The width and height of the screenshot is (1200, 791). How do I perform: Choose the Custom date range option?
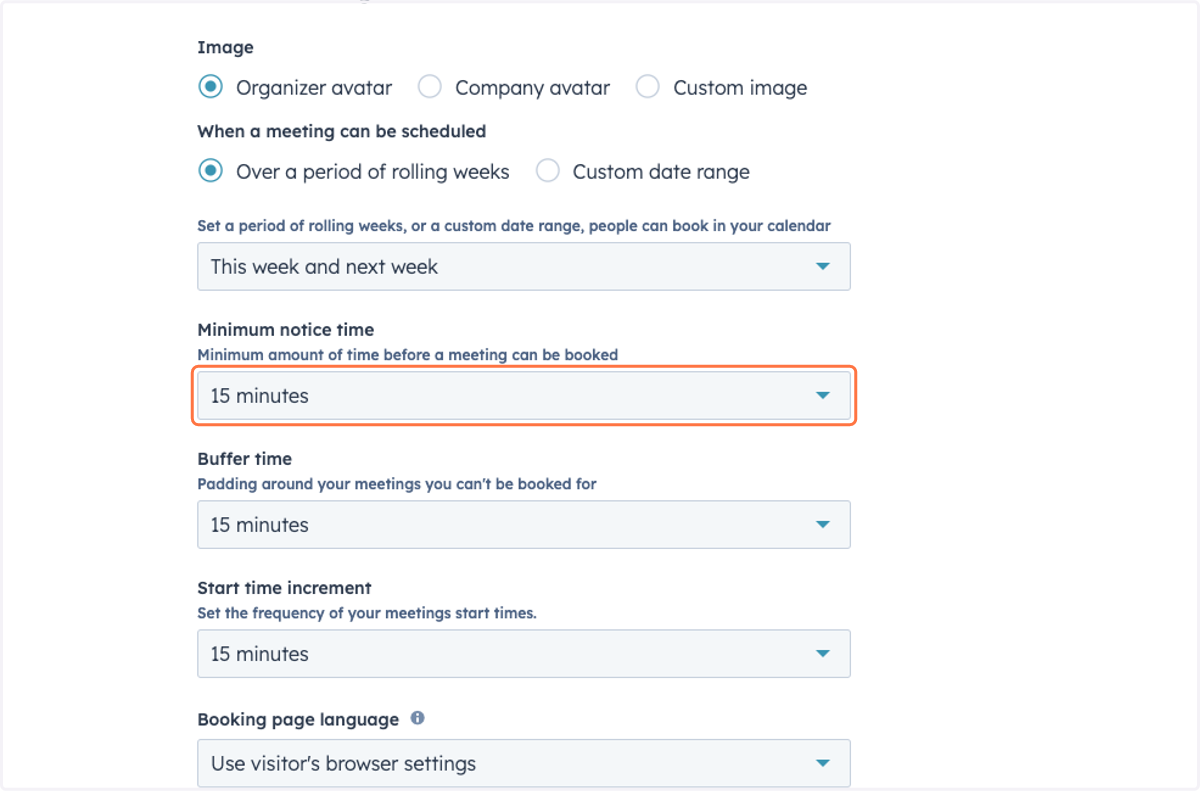[x=547, y=171]
